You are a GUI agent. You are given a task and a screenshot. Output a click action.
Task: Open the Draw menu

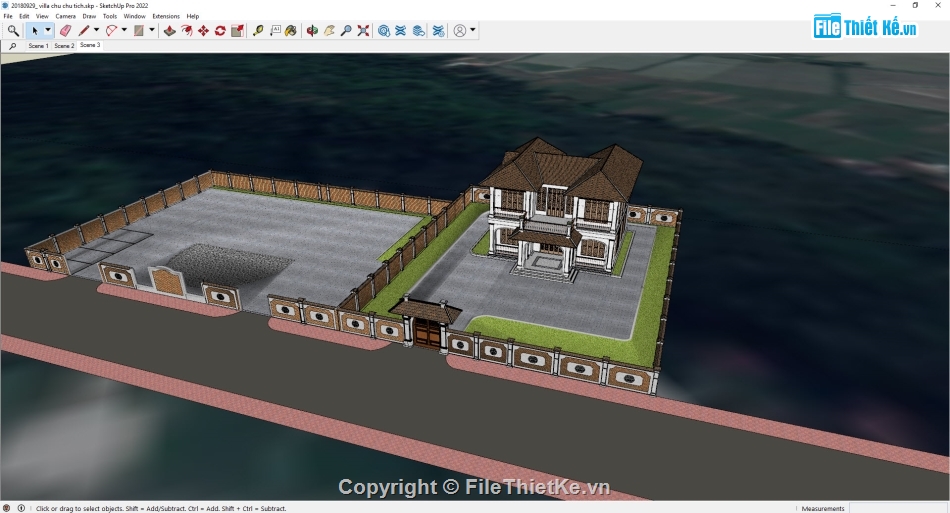pyautogui.click(x=89, y=16)
